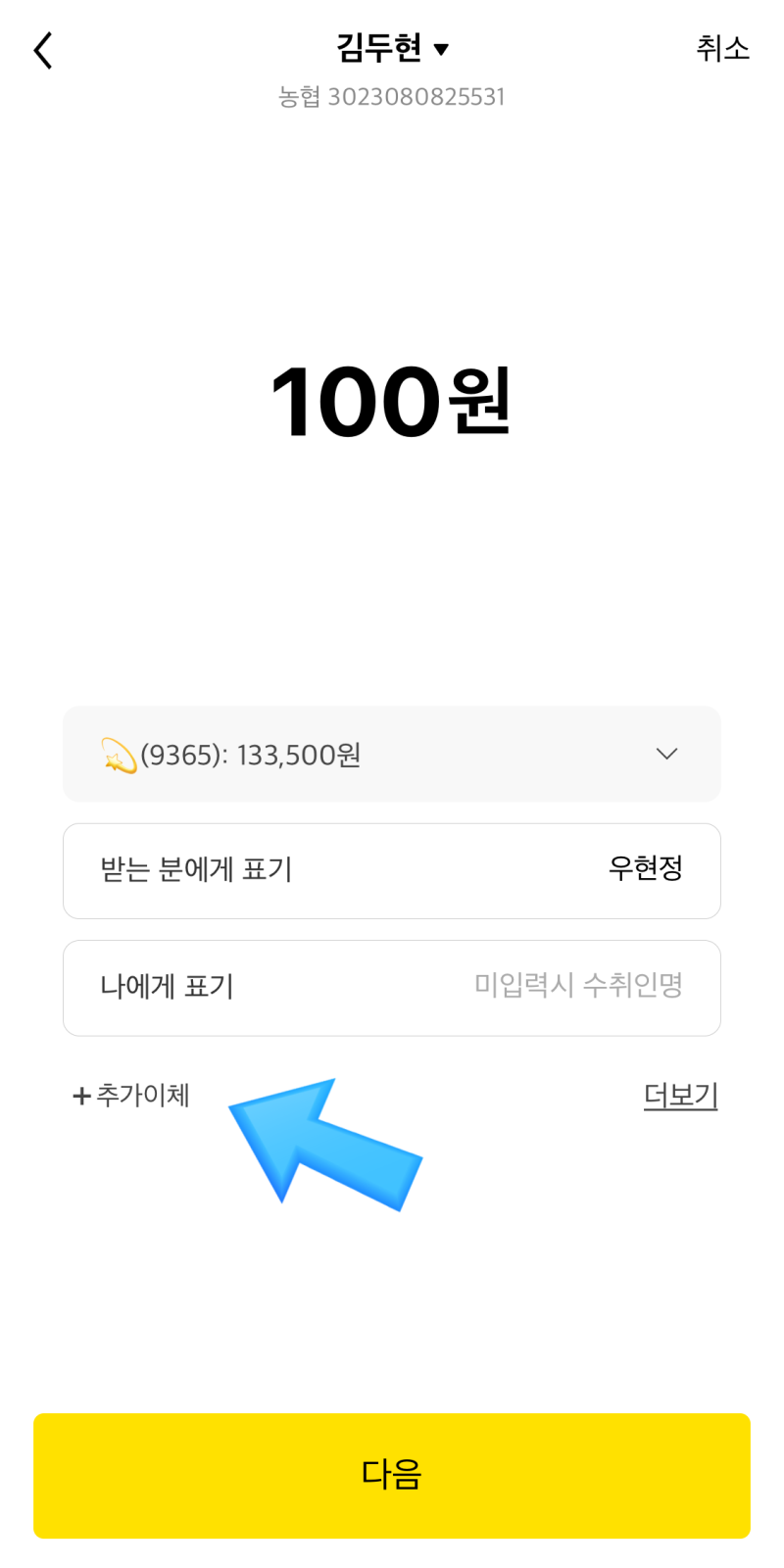
Task: Tap the triangle beside 김두현
Action: [443, 49]
